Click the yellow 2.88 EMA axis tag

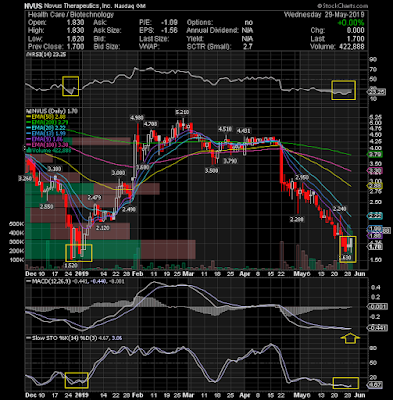click(x=374, y=186)
